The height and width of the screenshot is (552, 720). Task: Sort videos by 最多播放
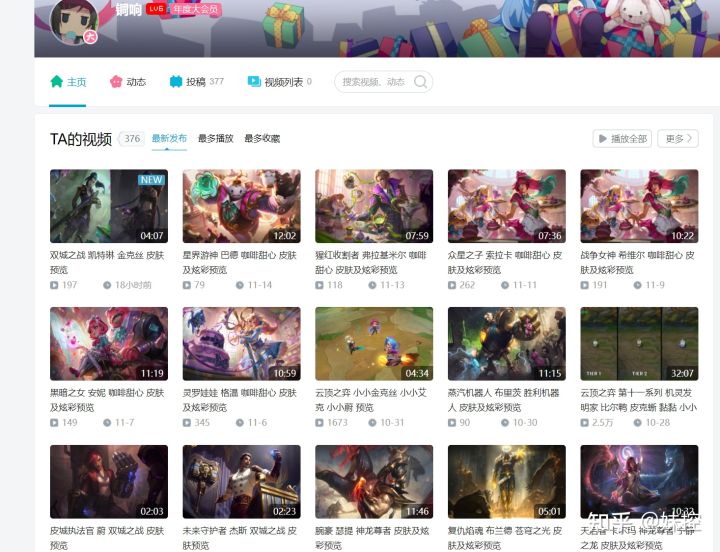pyautogui.click(x=216, y=138)
